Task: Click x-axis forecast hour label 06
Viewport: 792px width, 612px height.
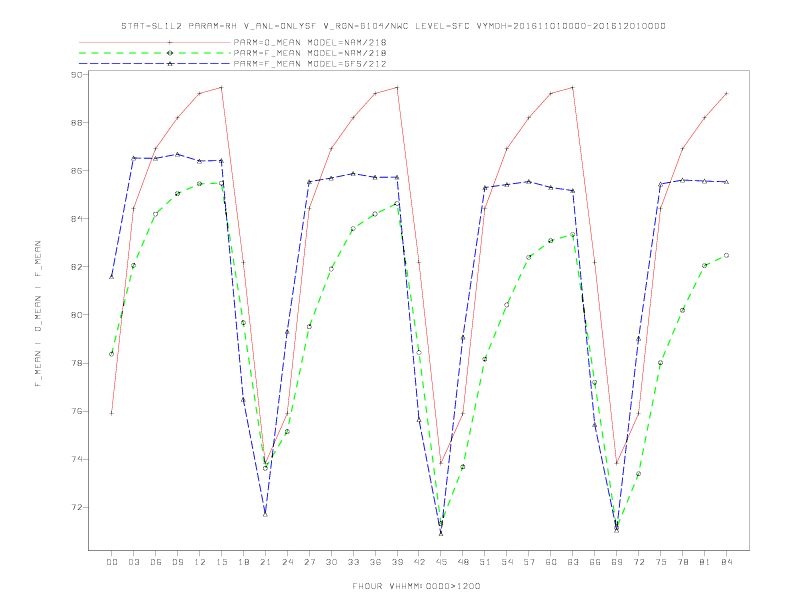Action: click(156, 562)
